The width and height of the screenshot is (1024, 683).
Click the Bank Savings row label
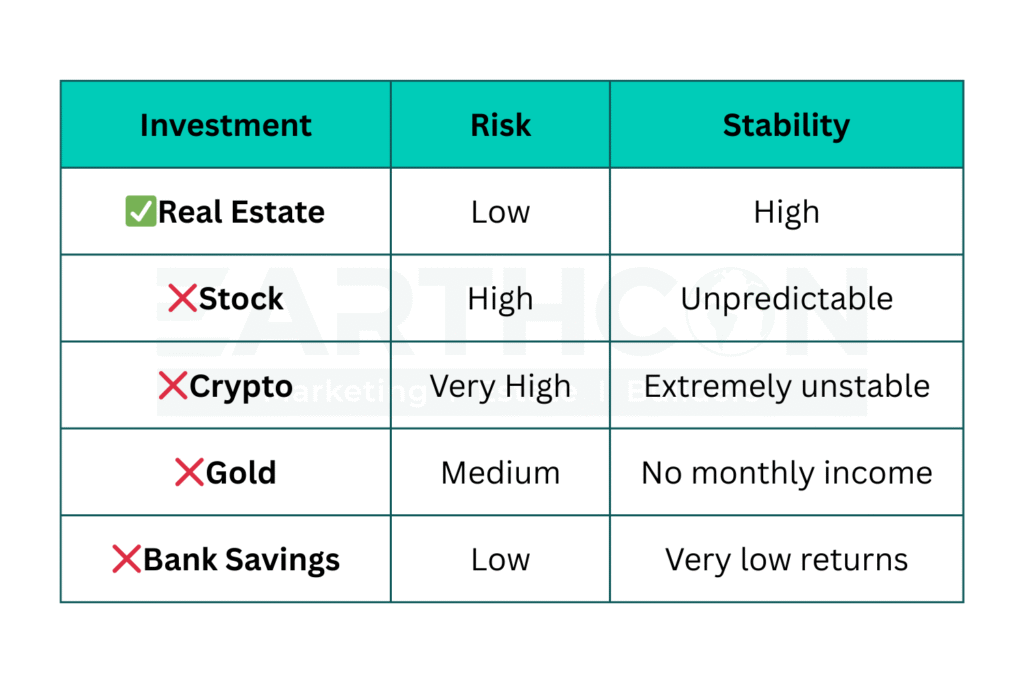(x=241, y=560)
